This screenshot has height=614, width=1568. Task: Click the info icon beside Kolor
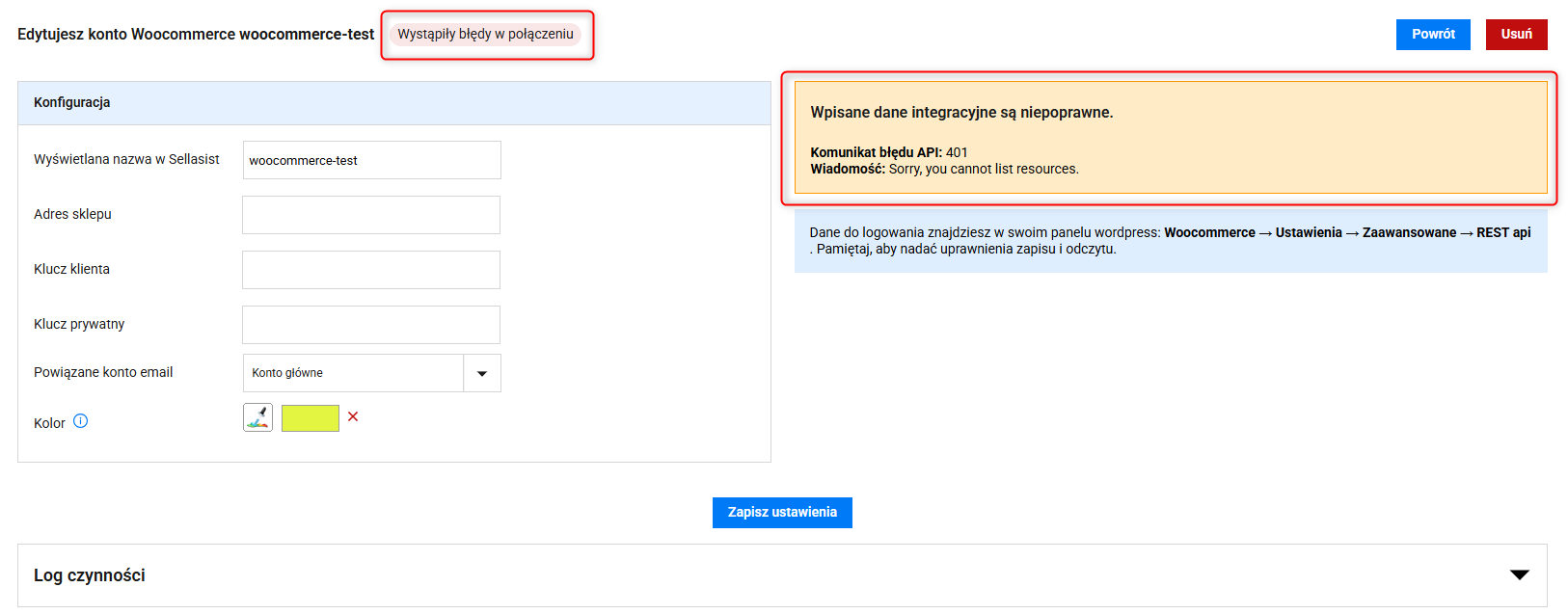[x=81, y=421]
